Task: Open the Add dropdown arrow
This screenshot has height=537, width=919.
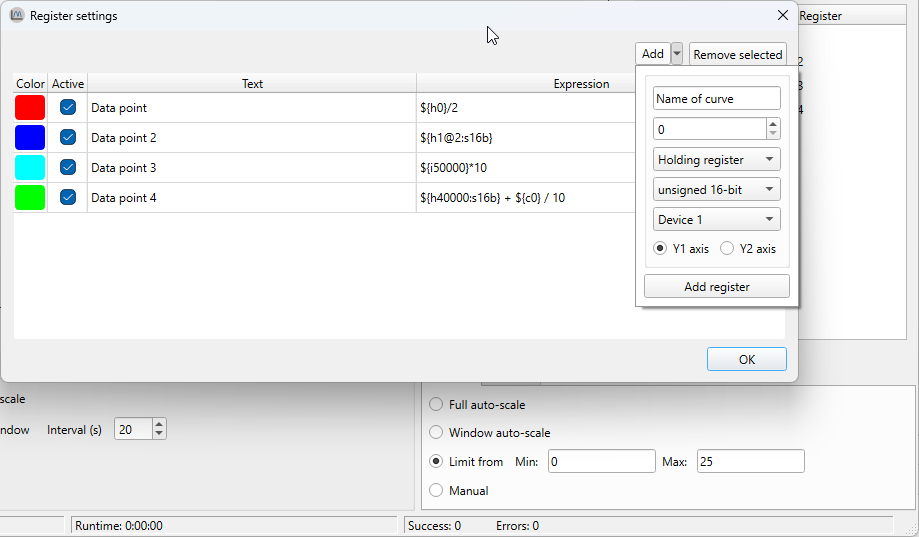Action: pos(677,54)
